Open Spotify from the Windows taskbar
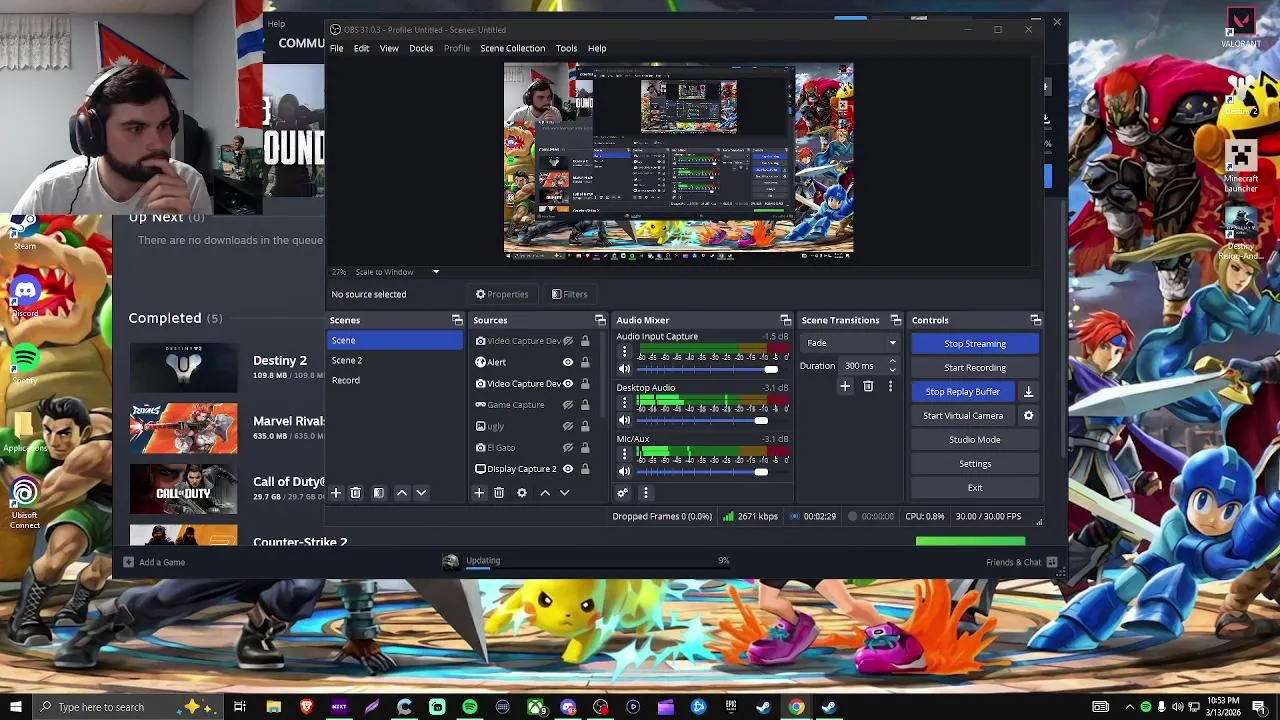The height and width of the screenshot is (720, 1280). (x=470, y=707)
